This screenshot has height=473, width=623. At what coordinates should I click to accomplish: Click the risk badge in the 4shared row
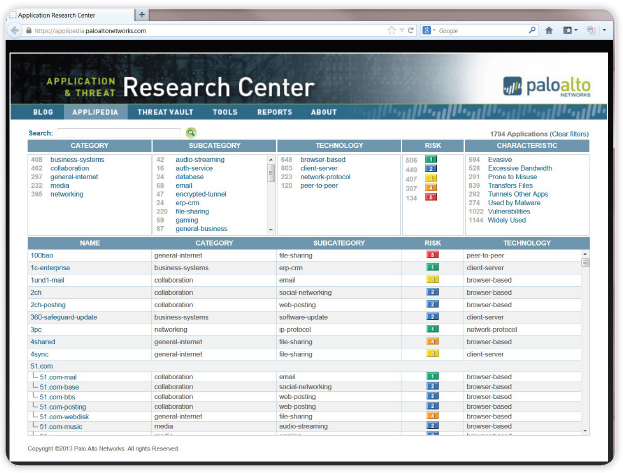432,341
